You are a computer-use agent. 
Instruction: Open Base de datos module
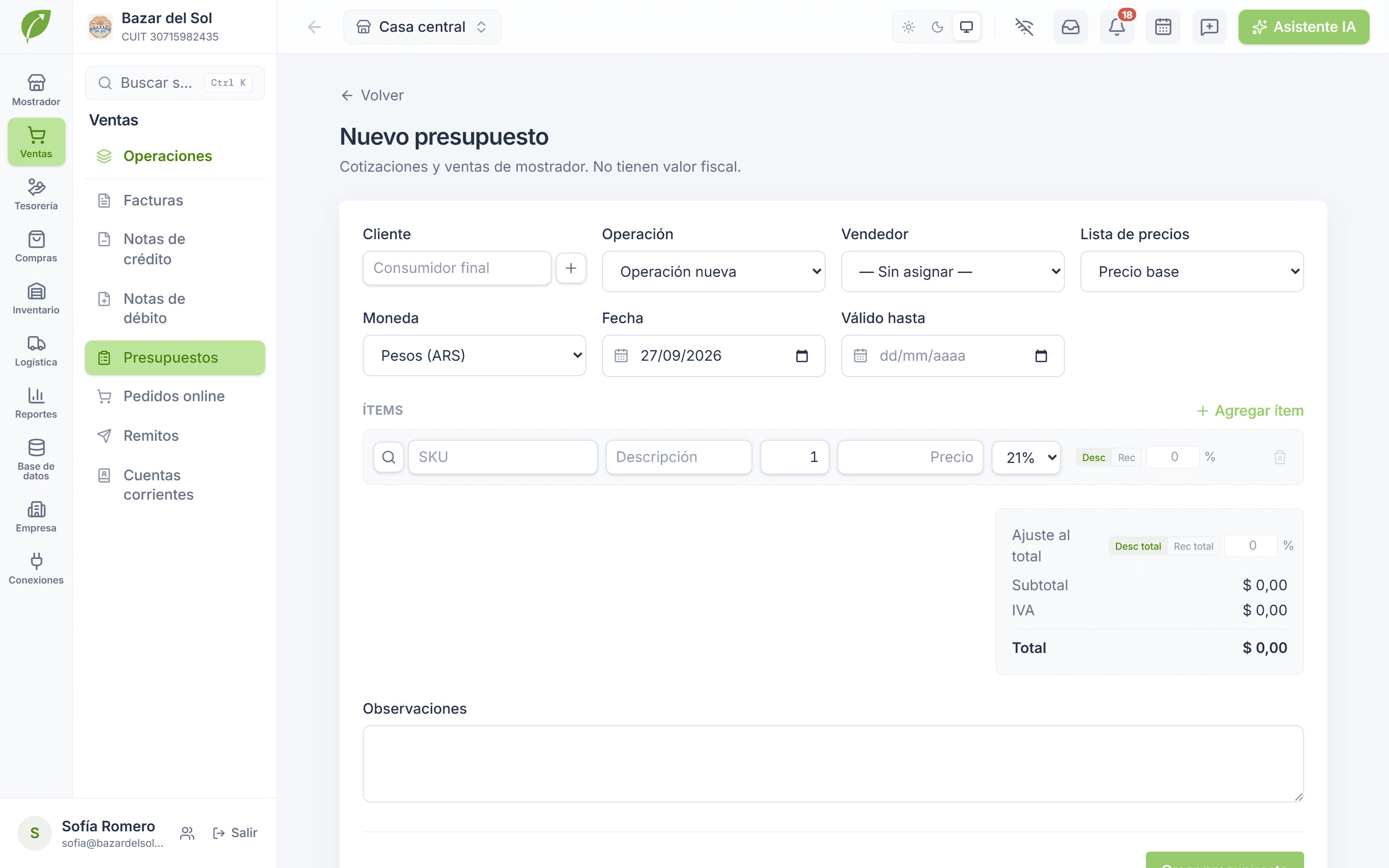pyautogui.click(x=36, y=460)
